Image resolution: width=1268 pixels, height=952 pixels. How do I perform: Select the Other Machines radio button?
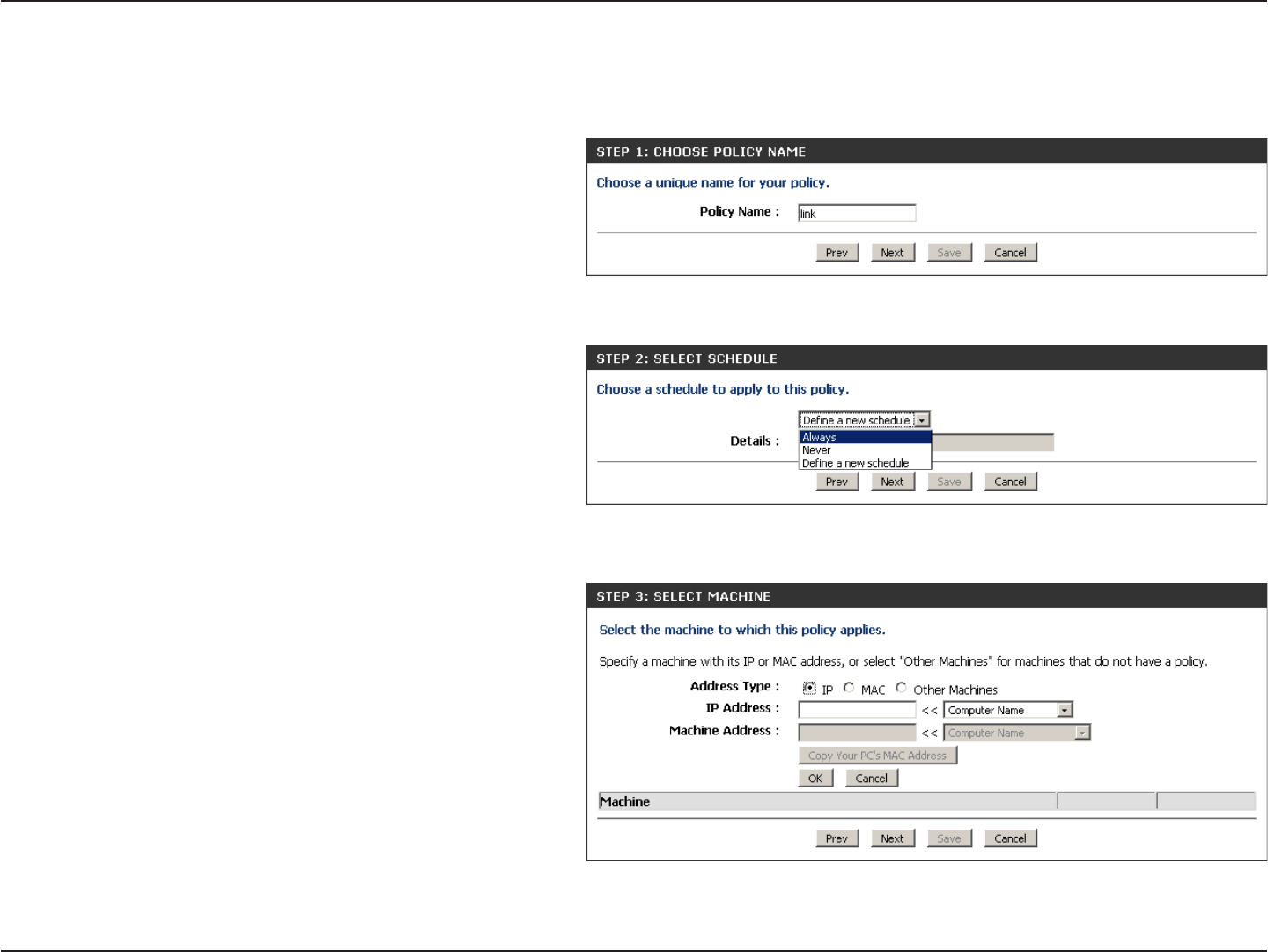(x=901, y=688)
